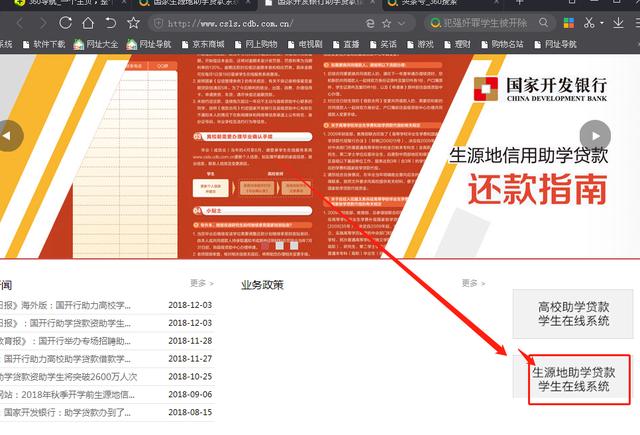The image size is (640, 435).
Task: Open the 生源地助学贷款学生在线系统 button
Action: pos(573,379)
